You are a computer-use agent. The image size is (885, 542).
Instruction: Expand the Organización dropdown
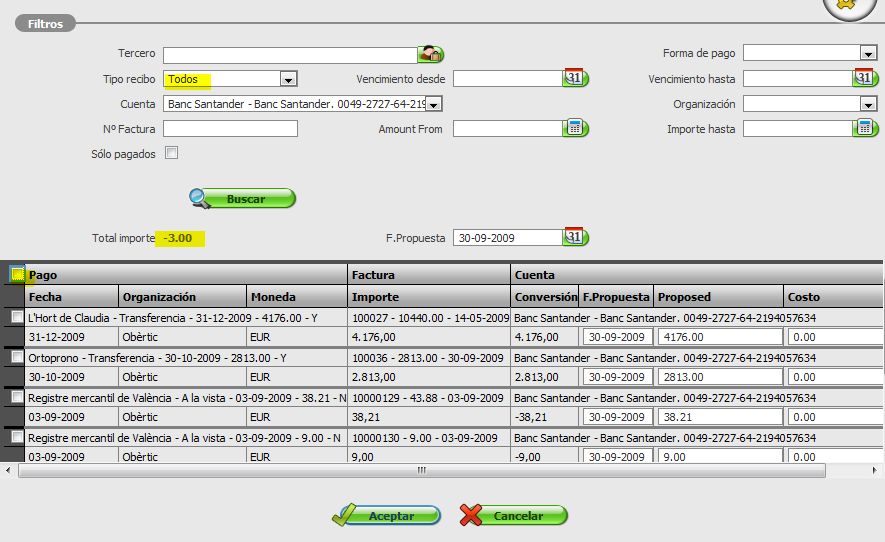[868, 104]
